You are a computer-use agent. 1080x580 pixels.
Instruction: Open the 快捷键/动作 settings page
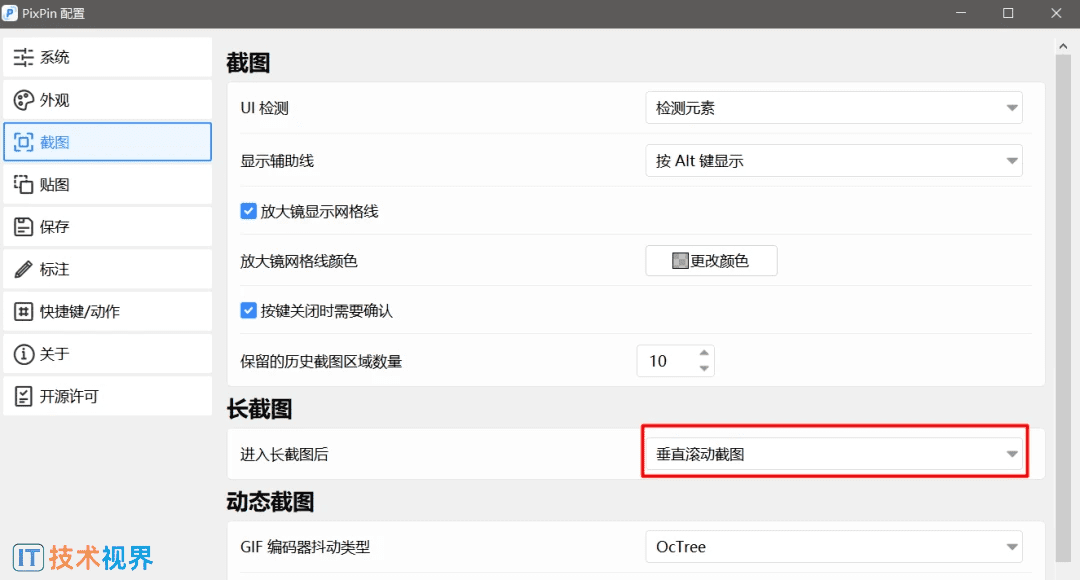(107, 311)
